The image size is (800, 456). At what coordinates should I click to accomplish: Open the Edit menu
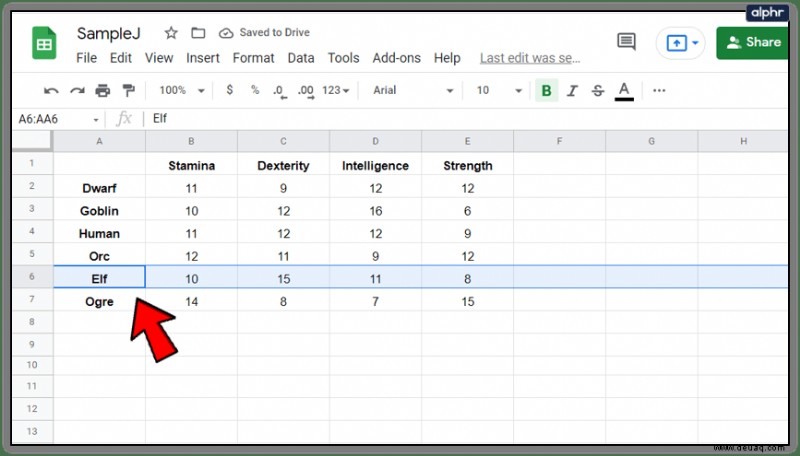[121, 58]
